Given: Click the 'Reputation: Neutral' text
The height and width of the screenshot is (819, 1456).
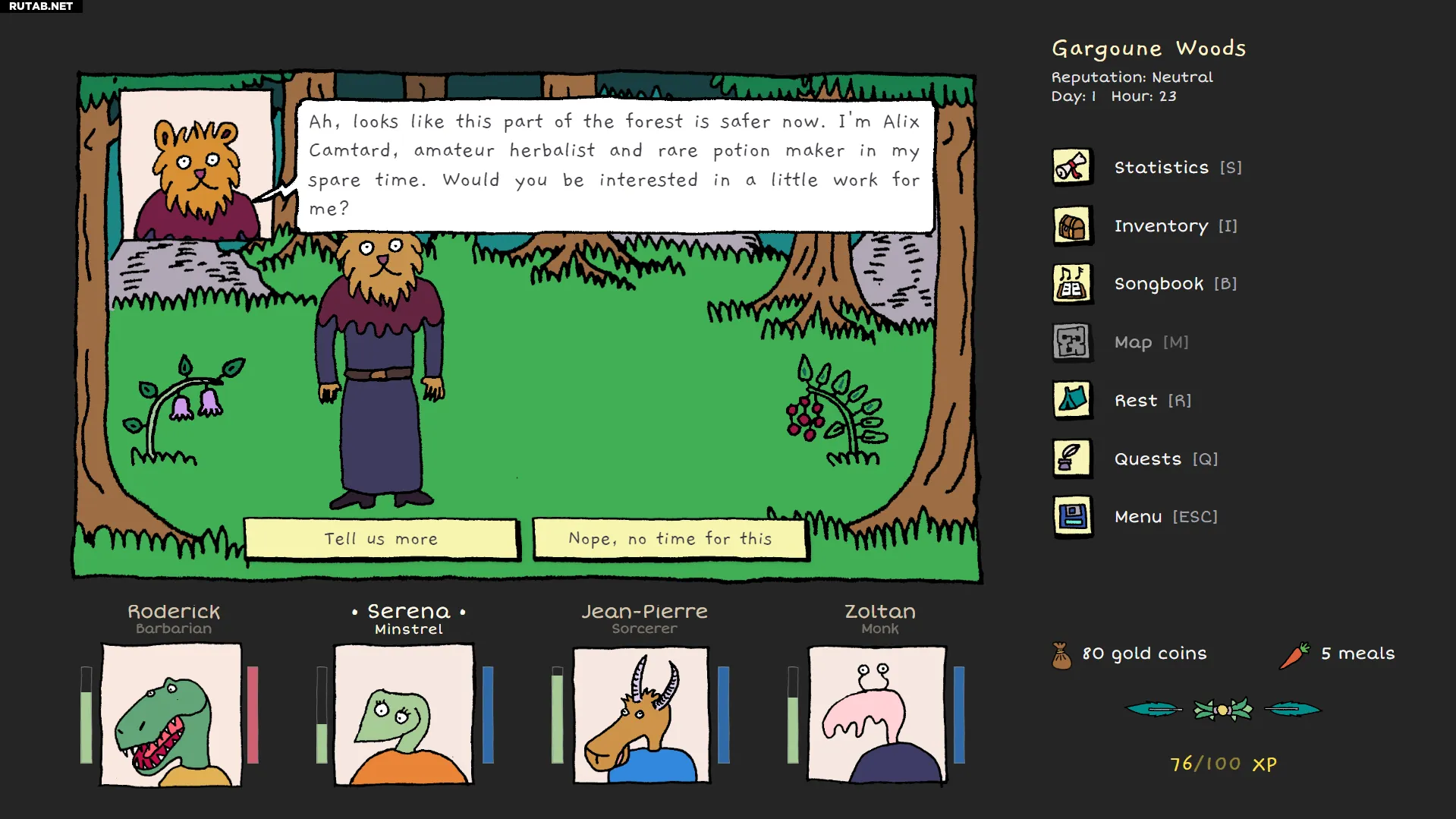Looking at the screenshot, I should [1132, 77].
